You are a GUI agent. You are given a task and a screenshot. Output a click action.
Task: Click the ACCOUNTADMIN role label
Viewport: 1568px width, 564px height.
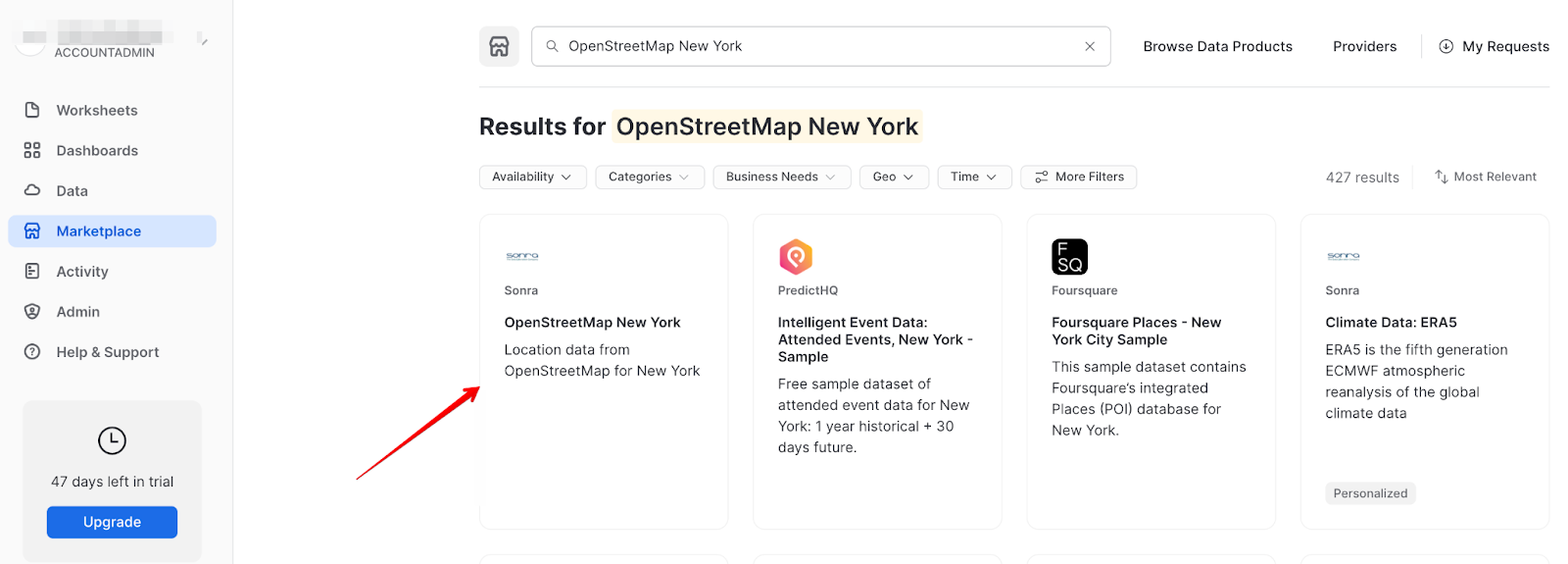coord(104,53)
